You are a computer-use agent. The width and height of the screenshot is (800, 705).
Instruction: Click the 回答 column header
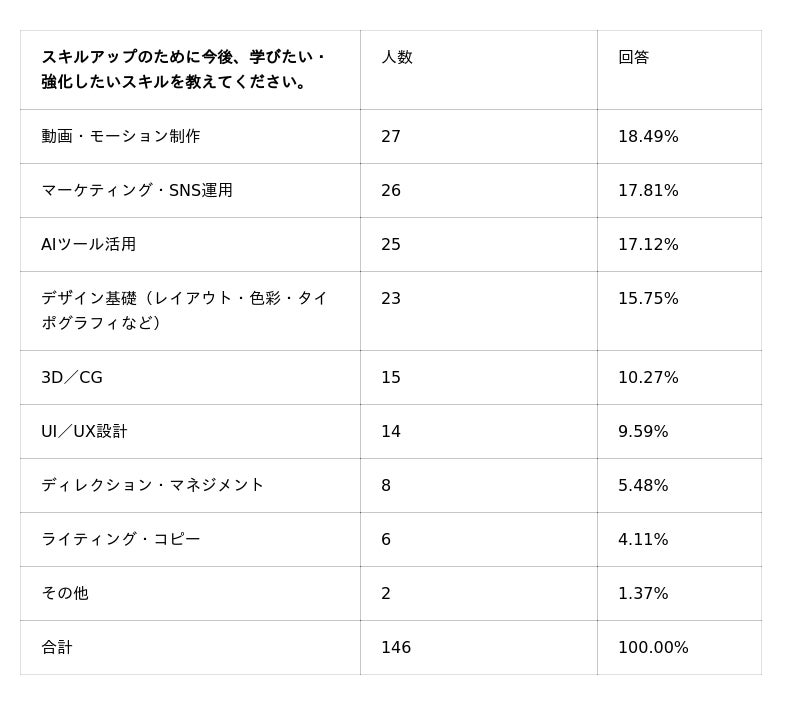pos(634,58)
